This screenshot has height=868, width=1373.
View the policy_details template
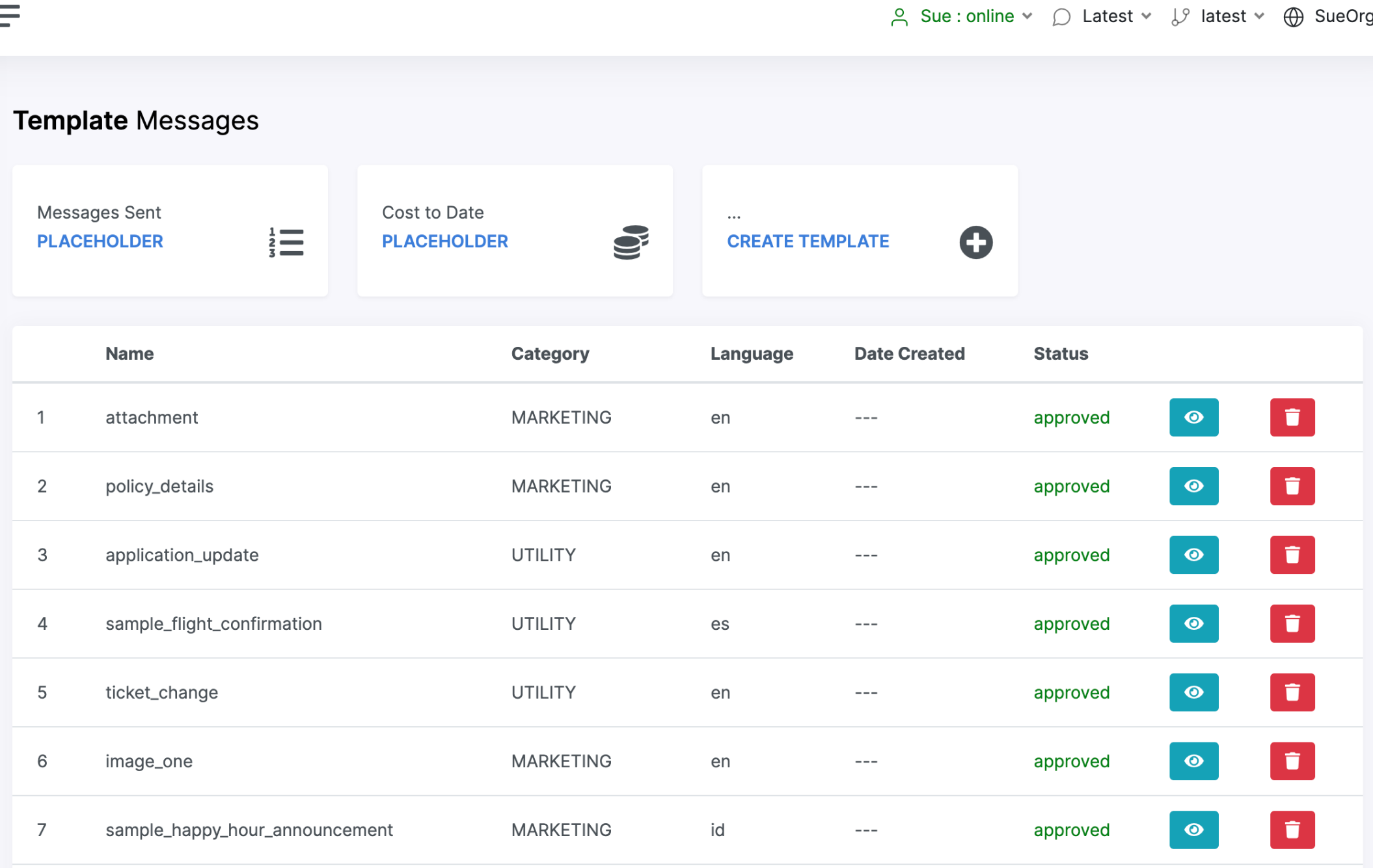[x=1194, y=486]
